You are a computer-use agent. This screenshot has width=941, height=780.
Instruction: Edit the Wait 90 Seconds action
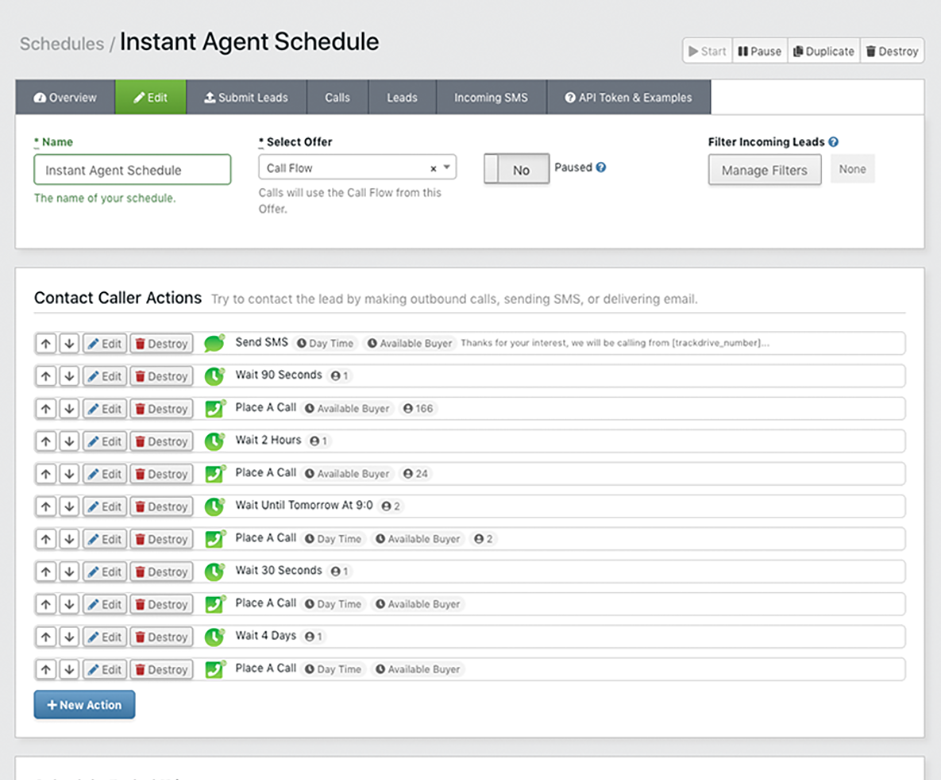[105, 376]
